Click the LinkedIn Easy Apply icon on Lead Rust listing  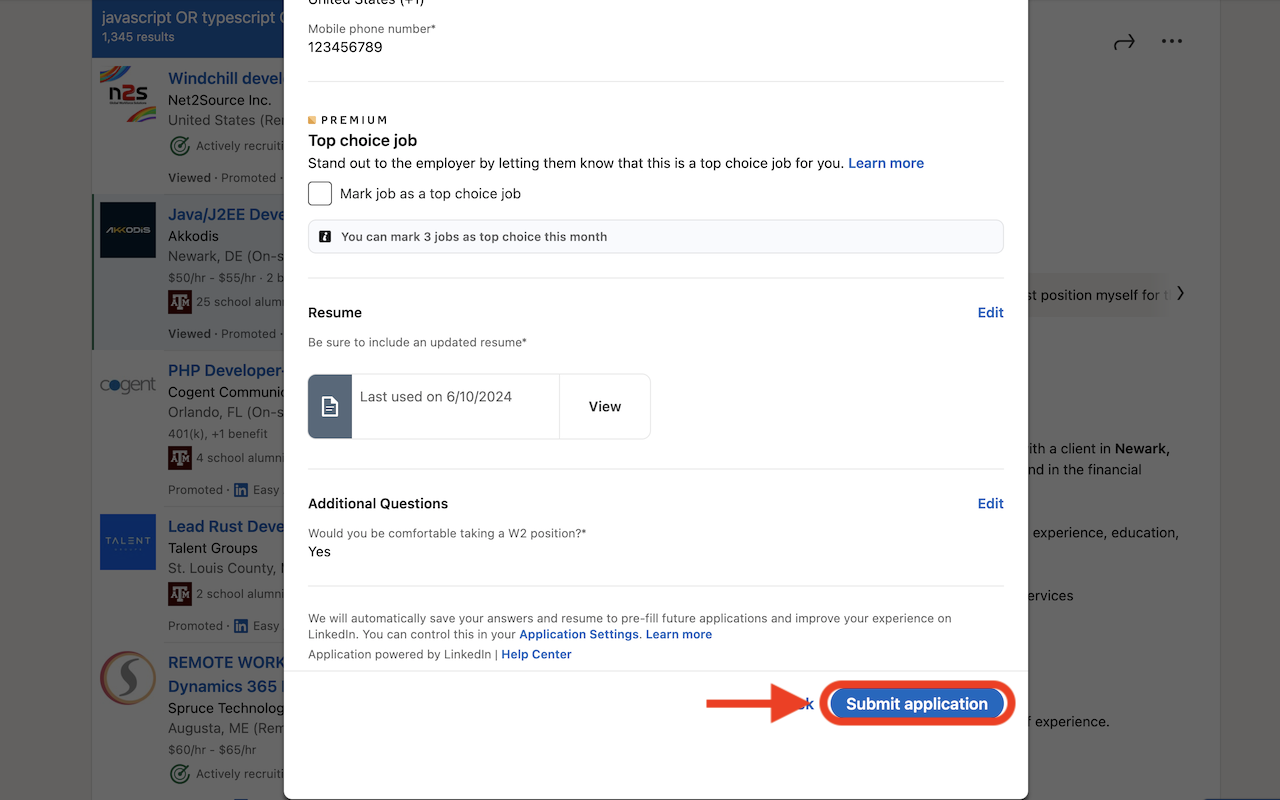(239, 625)
